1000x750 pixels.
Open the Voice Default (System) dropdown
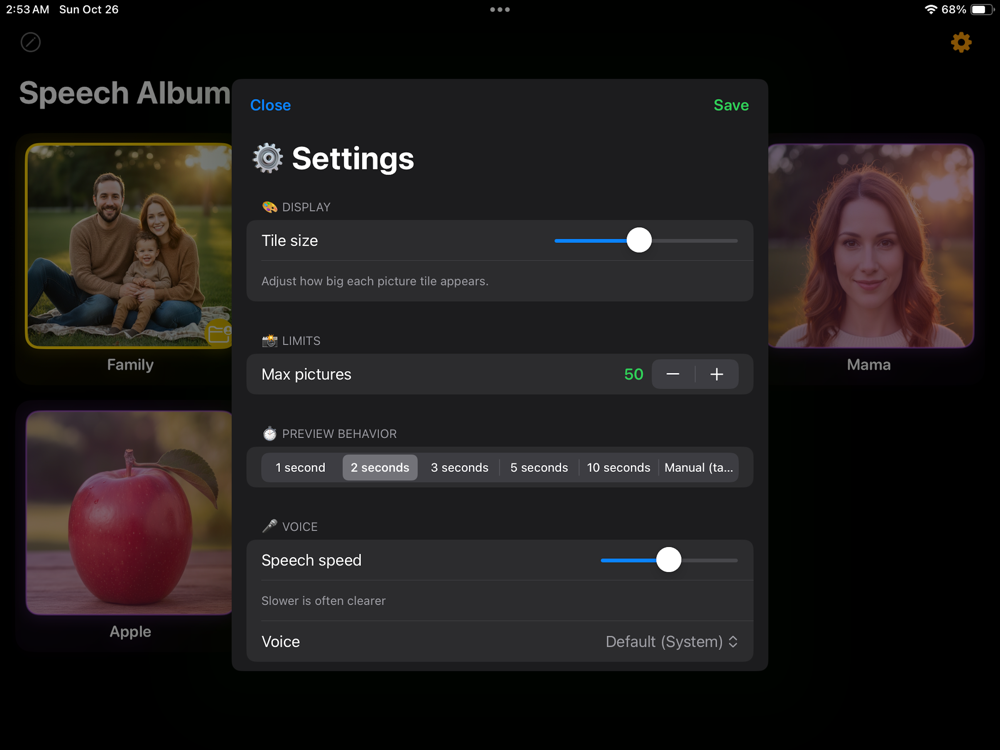point(672,642)
